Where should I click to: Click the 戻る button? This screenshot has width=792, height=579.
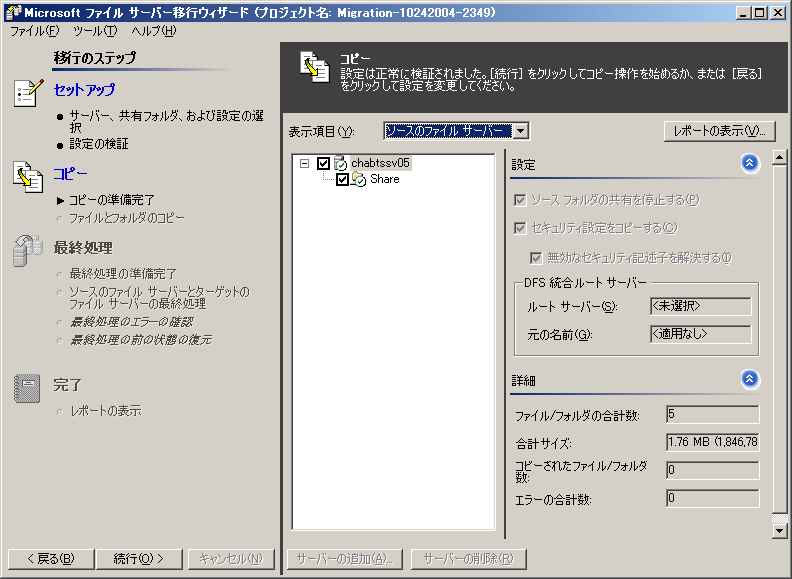[x=51, y=559]
